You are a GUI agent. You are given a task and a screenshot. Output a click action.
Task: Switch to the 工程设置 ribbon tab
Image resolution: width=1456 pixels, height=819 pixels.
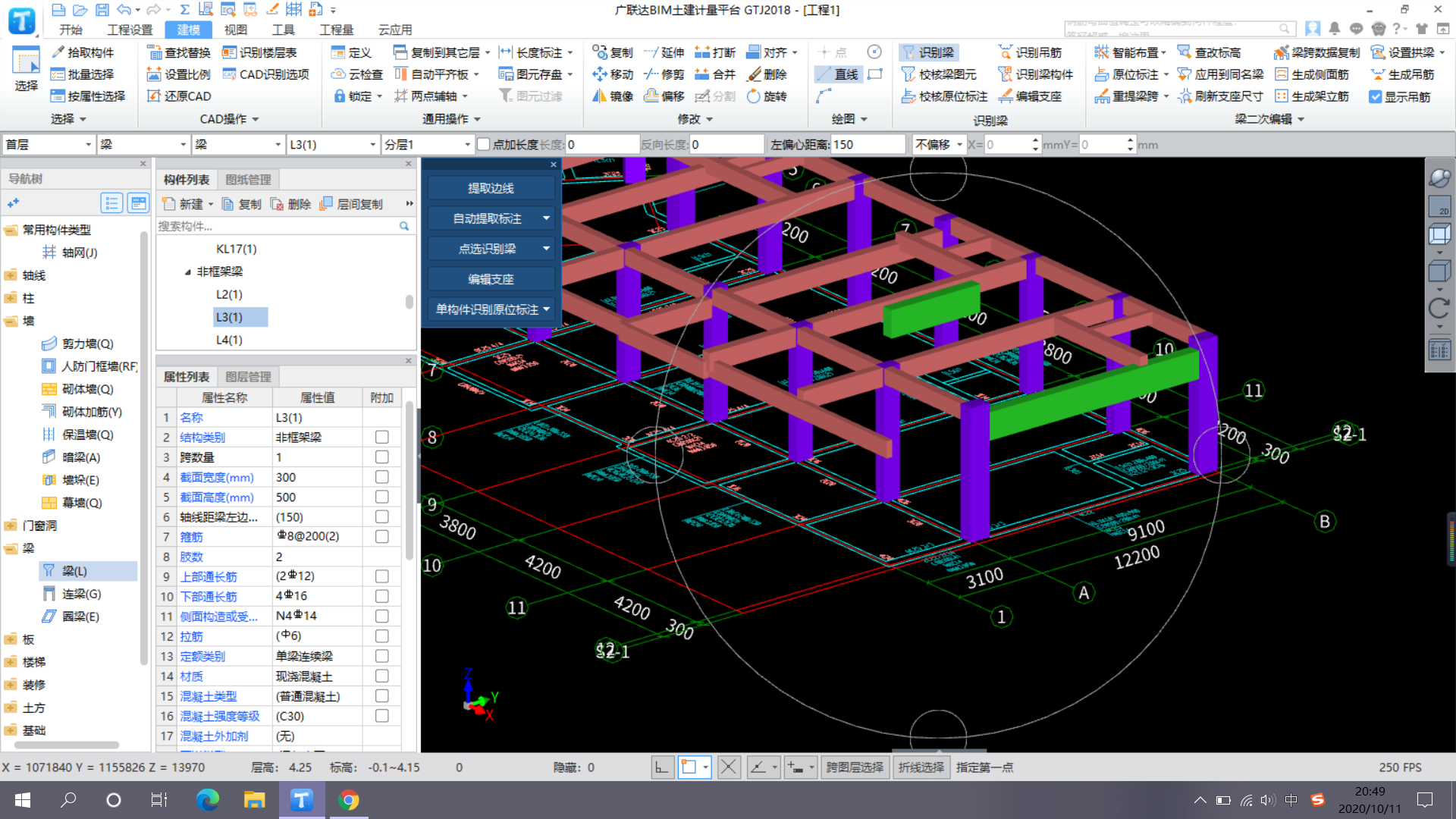pos(130,30)
